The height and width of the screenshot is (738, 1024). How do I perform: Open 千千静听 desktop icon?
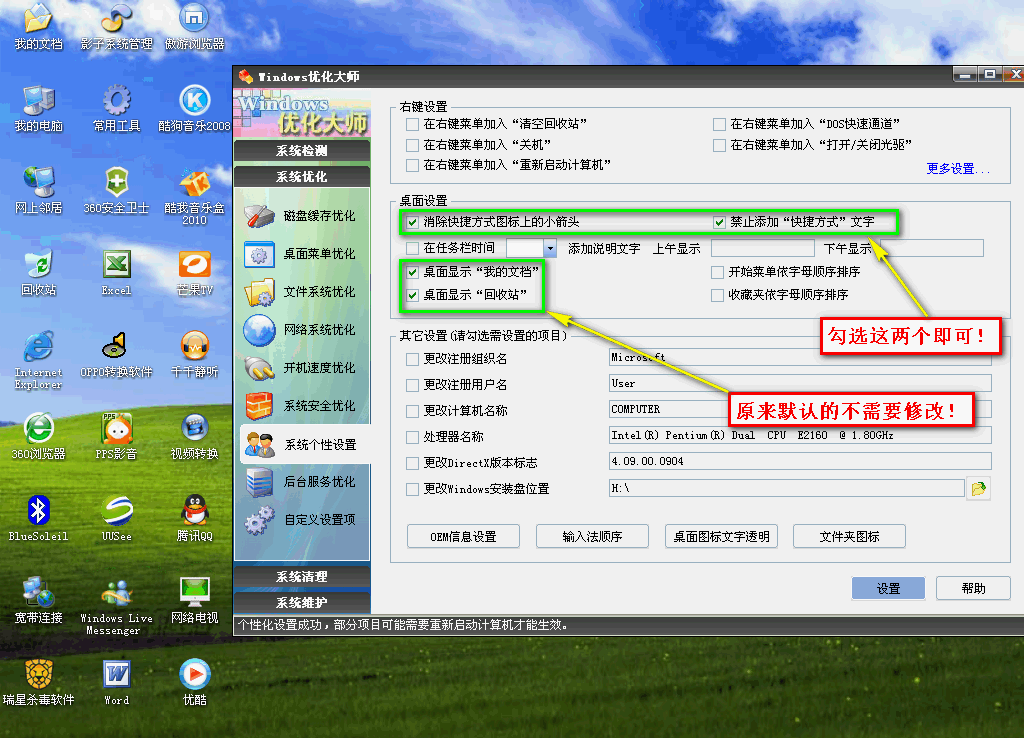pos(195,354)
